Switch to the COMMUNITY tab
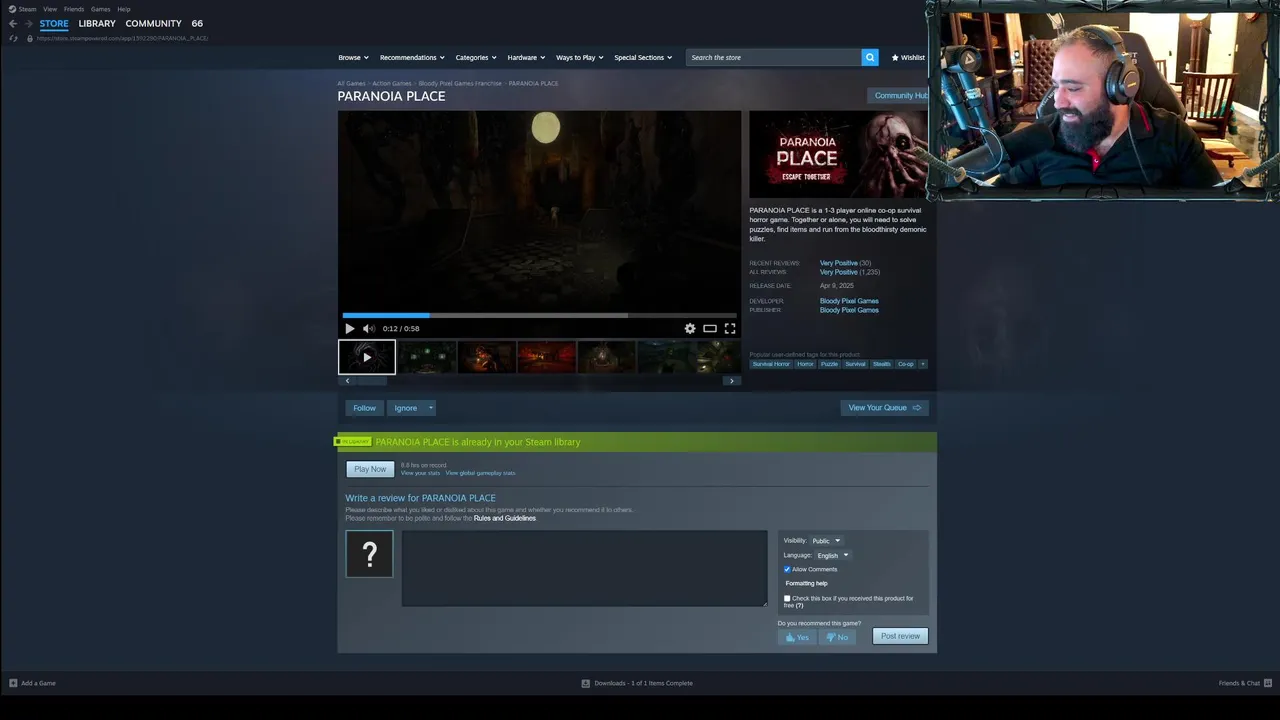Viewport: 1280px width, 720px height. click(x=153, y=23)
